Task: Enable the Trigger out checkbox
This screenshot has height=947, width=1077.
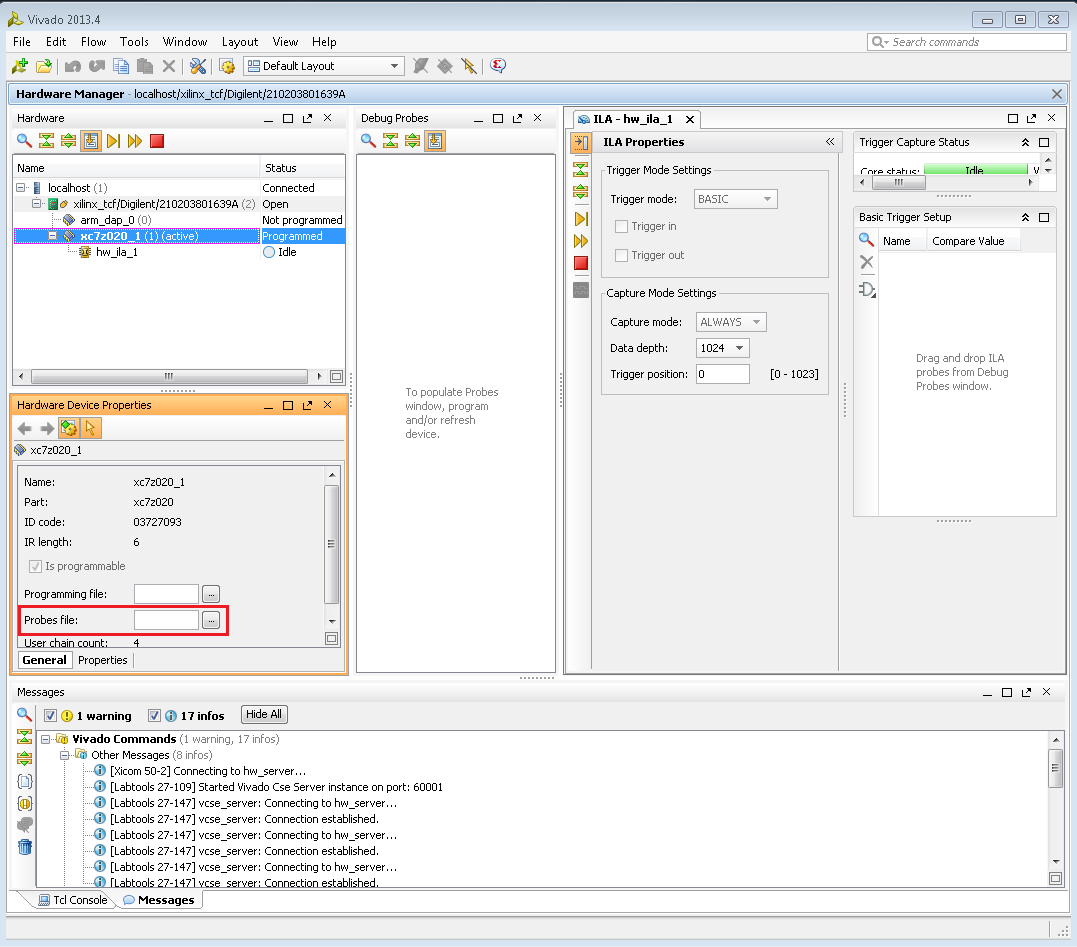Action: click(622, 255)
